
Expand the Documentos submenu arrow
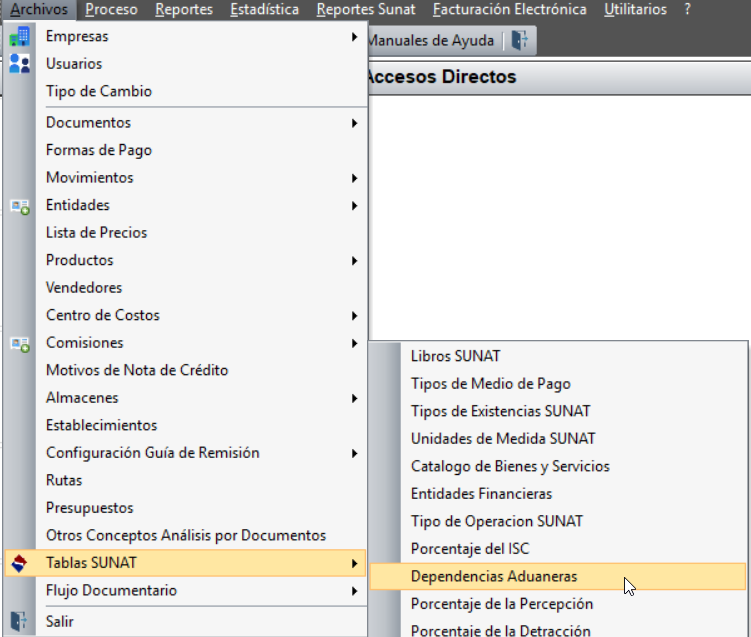point(354,123)
